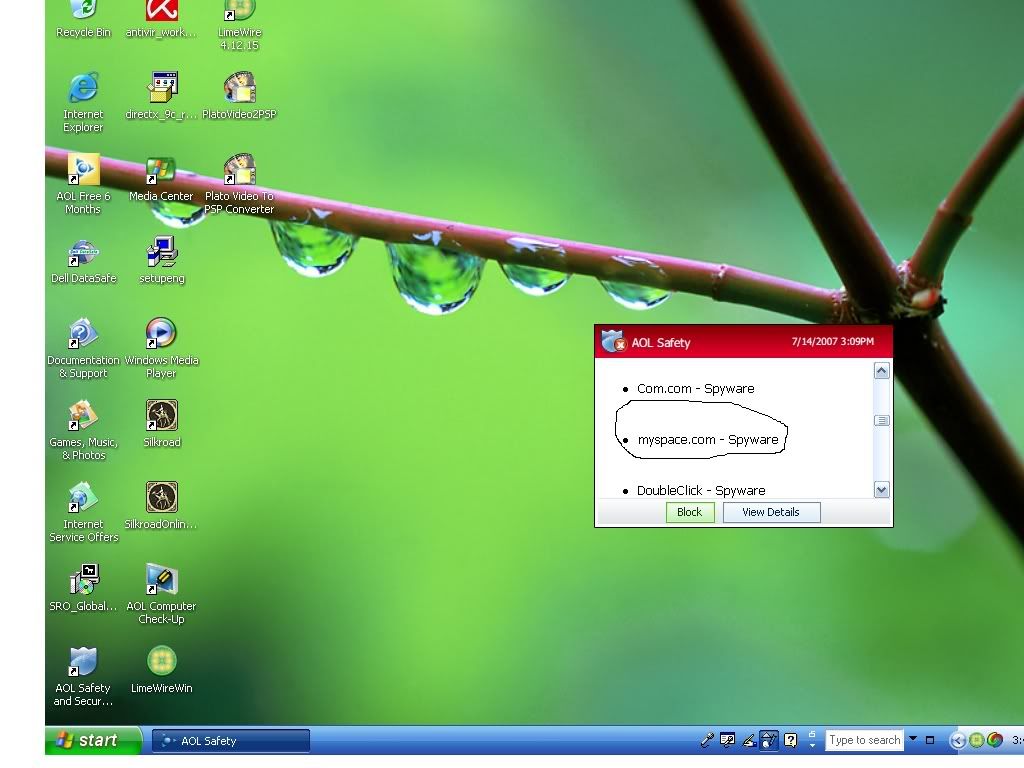Viewport: 1024px width, 768px height.
Task: Select the AOL Free 6 Months shortcut
Action: point(84,170)
